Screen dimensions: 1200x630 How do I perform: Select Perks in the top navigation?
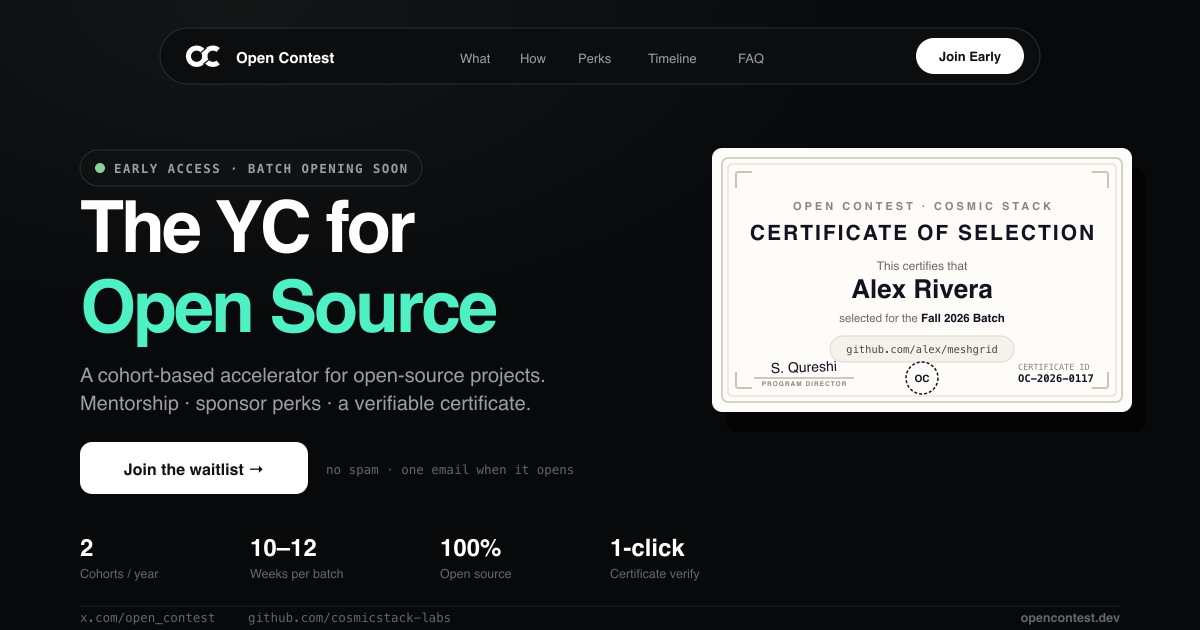tap(594, 58)
